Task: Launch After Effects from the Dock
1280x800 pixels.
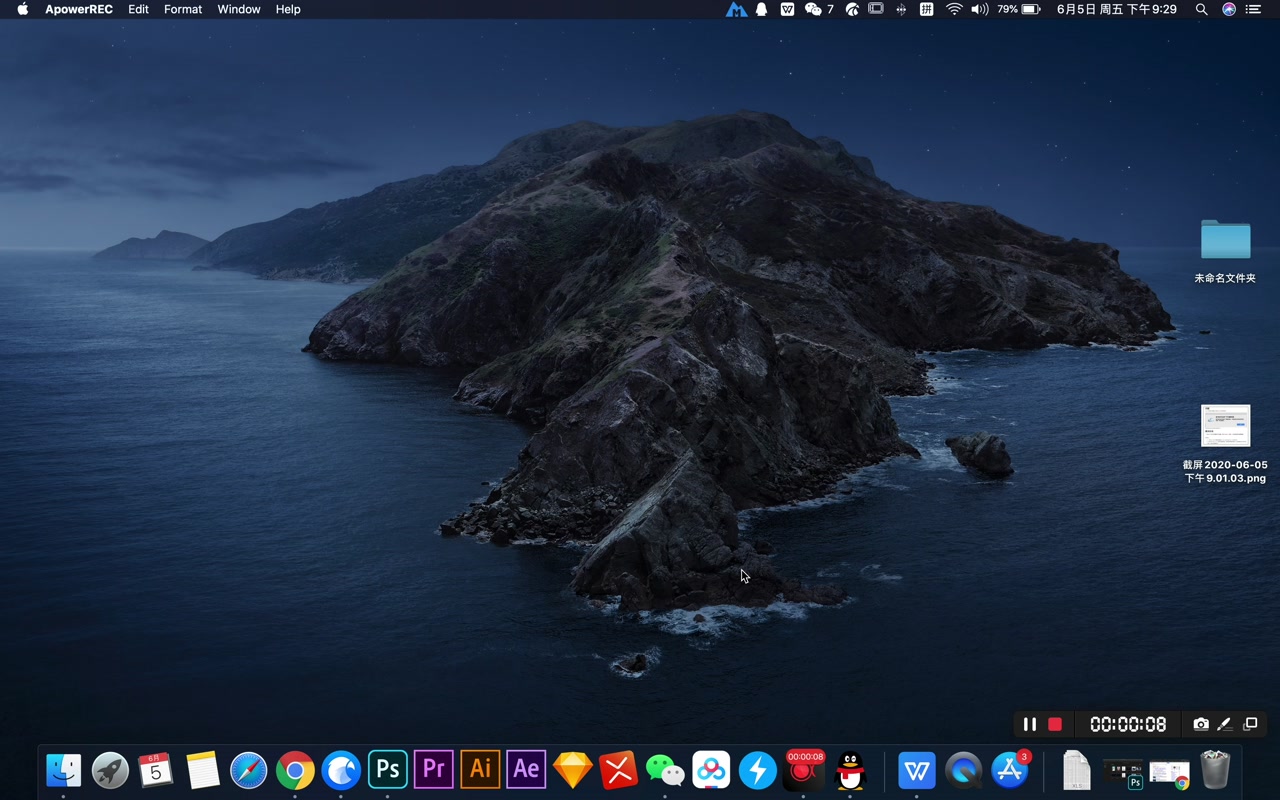Action: pos(526,770)
